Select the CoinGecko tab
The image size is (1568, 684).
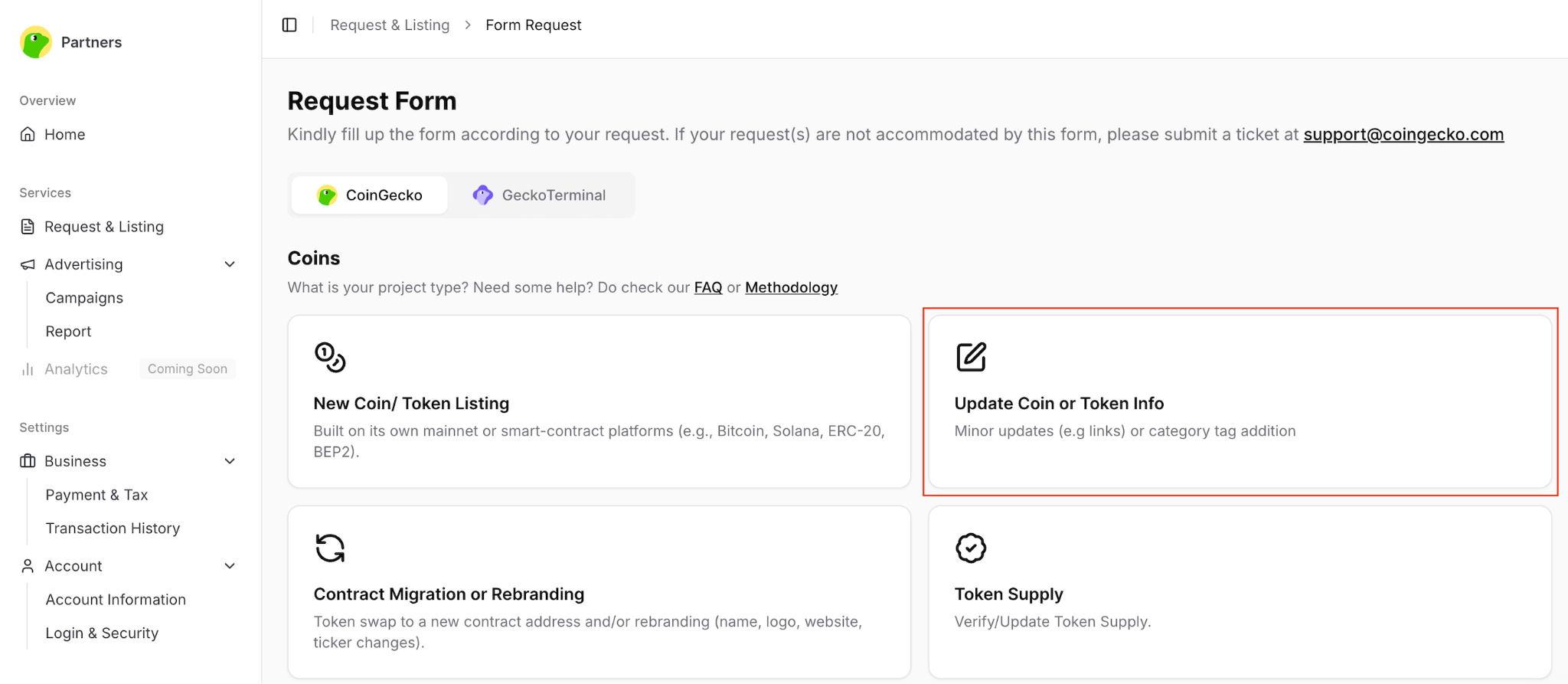coord(370,195)
